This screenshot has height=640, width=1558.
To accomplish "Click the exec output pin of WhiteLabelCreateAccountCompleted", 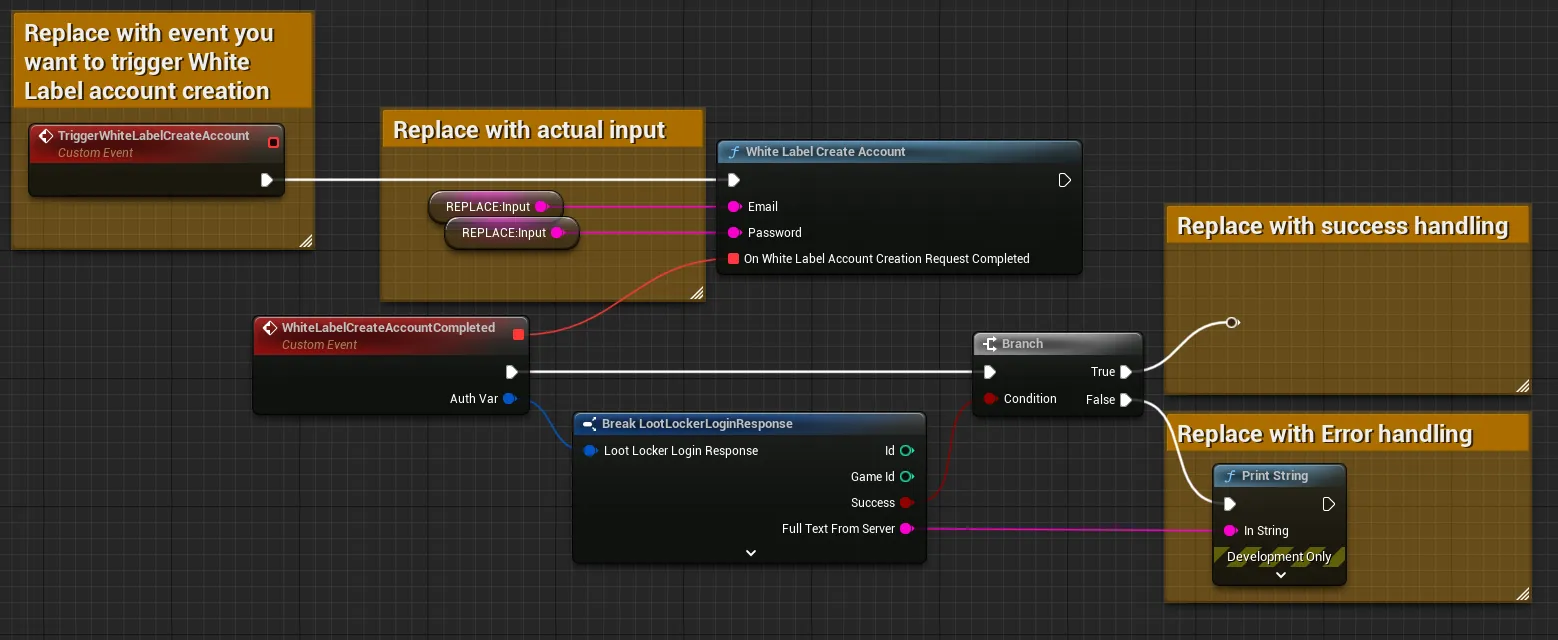I will (512, 372).
